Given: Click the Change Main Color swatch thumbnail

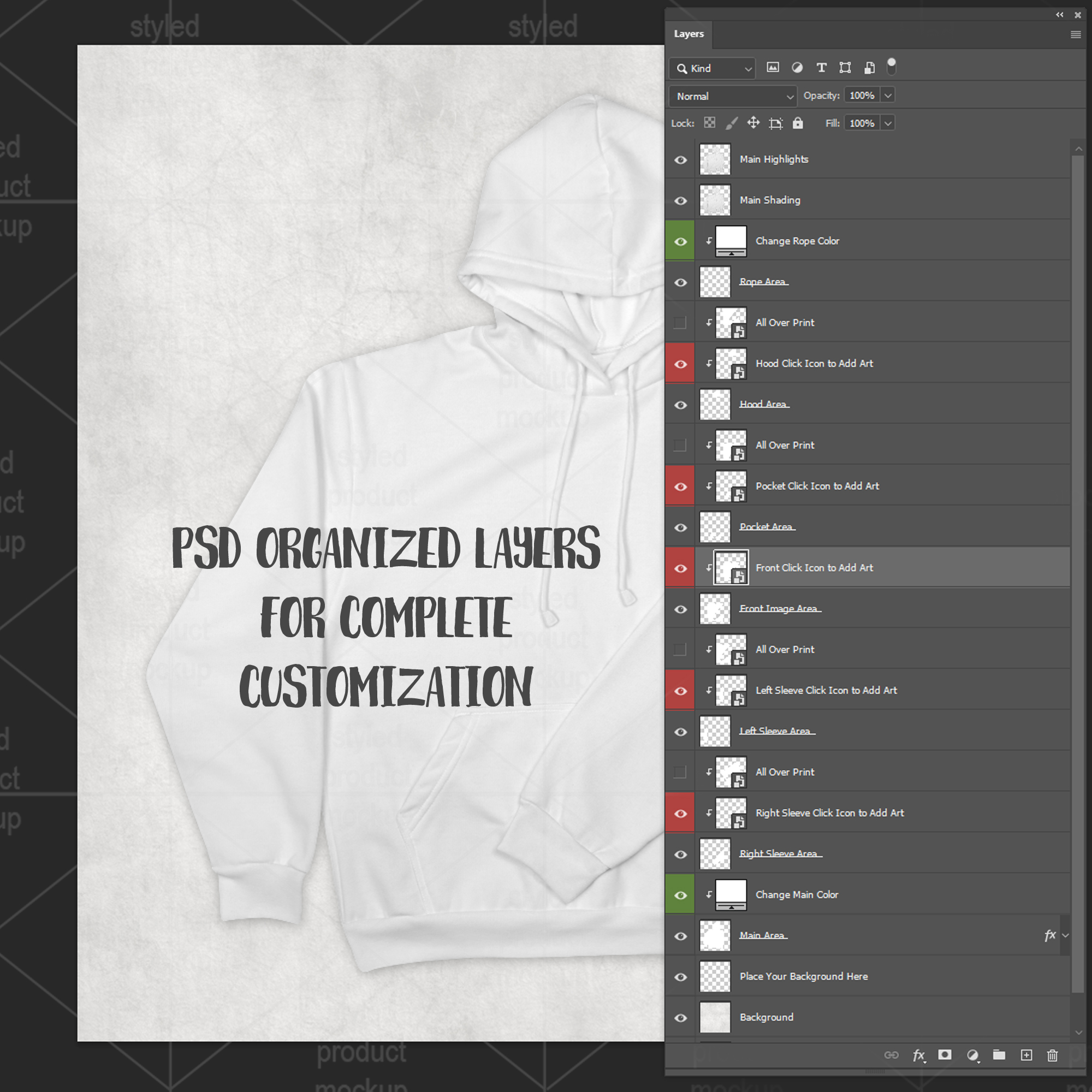Looking at the screenshot, I should click(731, 893).
